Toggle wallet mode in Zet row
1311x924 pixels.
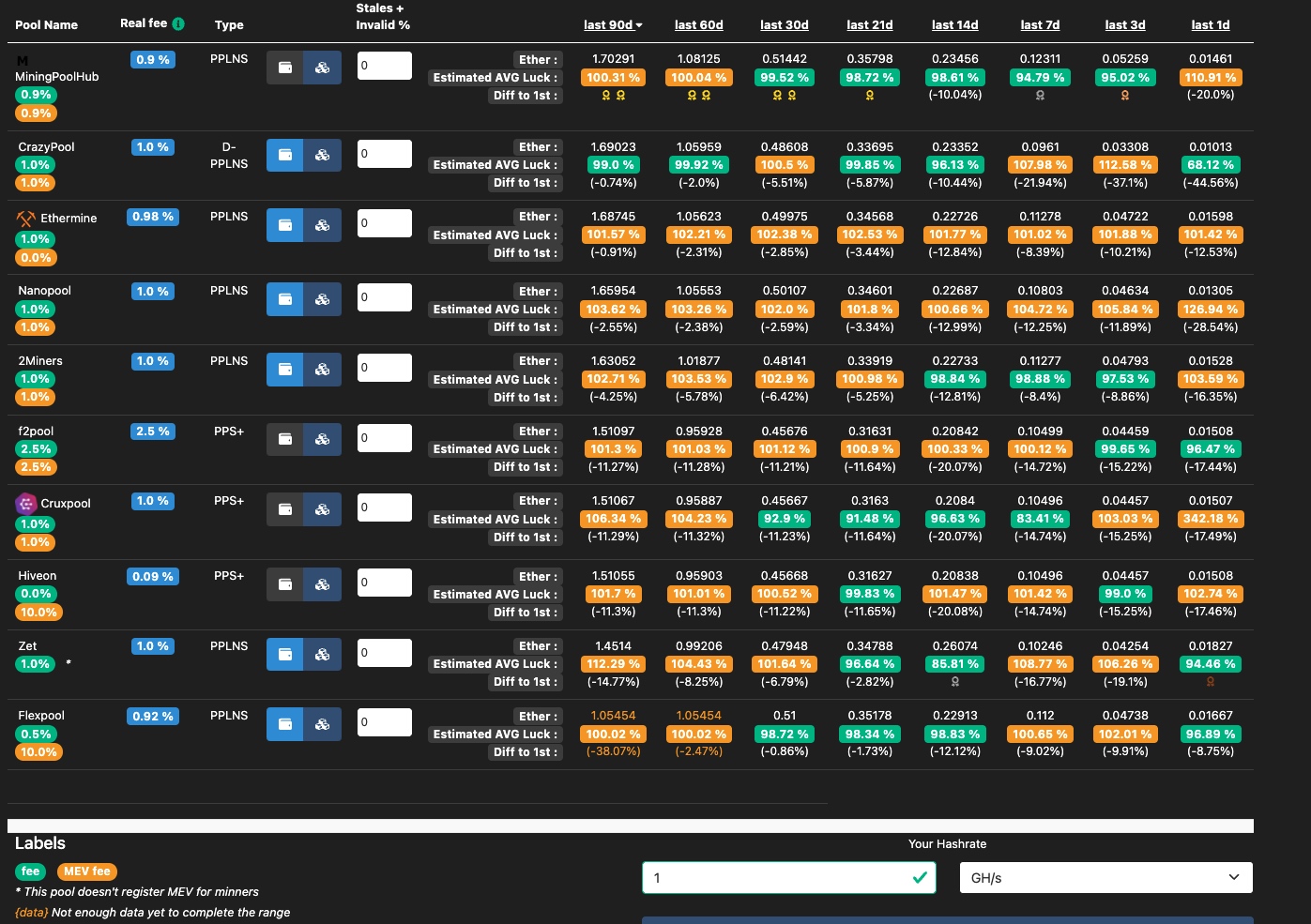click(x=285, y=654)
